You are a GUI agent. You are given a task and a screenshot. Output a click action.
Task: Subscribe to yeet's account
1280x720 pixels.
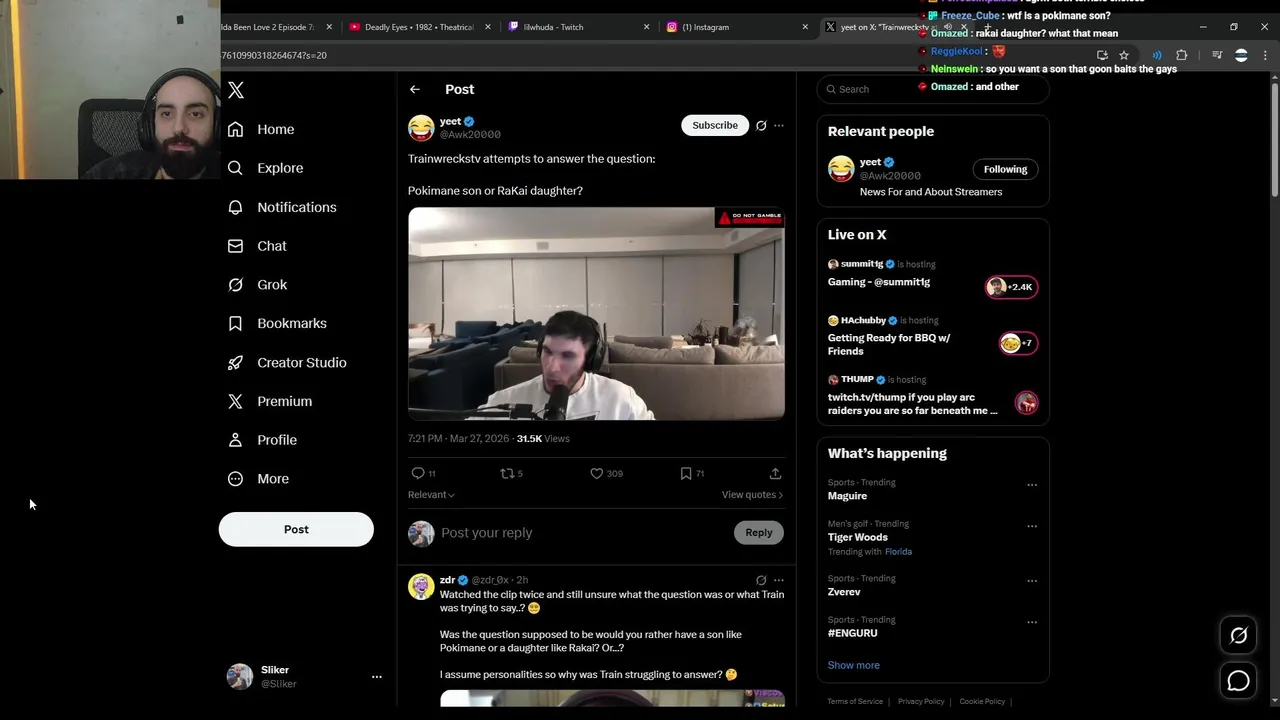[715, 125]
